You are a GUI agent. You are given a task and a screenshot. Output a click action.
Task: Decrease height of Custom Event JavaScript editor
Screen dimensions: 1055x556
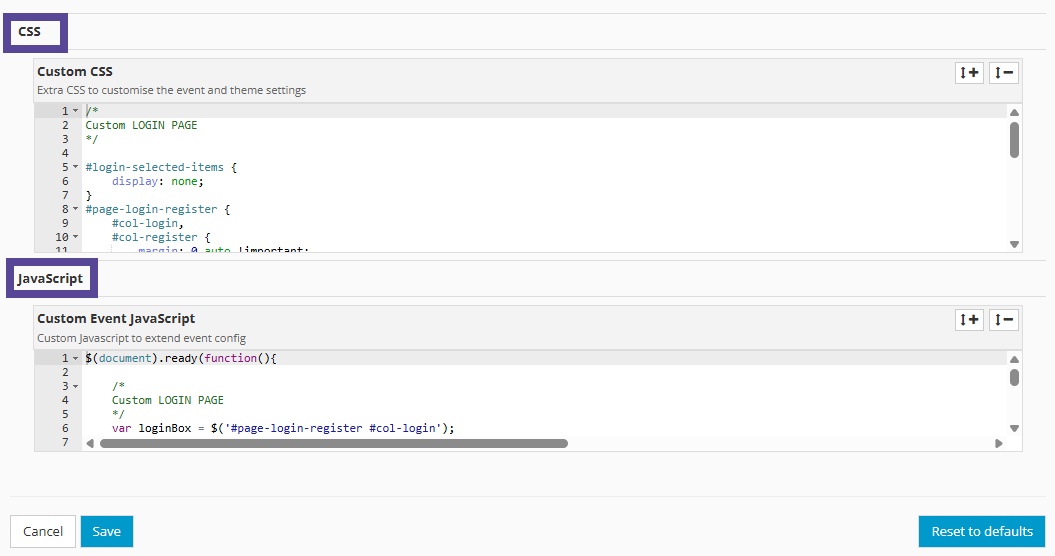click(x=1004, y=320)
